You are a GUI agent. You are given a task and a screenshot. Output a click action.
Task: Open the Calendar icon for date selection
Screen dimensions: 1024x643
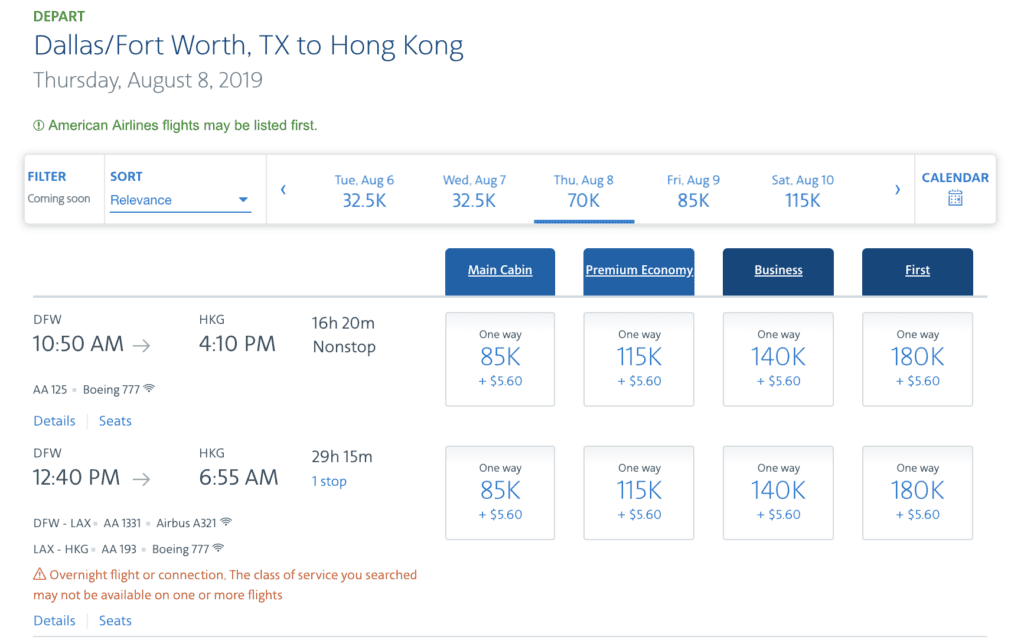pos(955,197)
